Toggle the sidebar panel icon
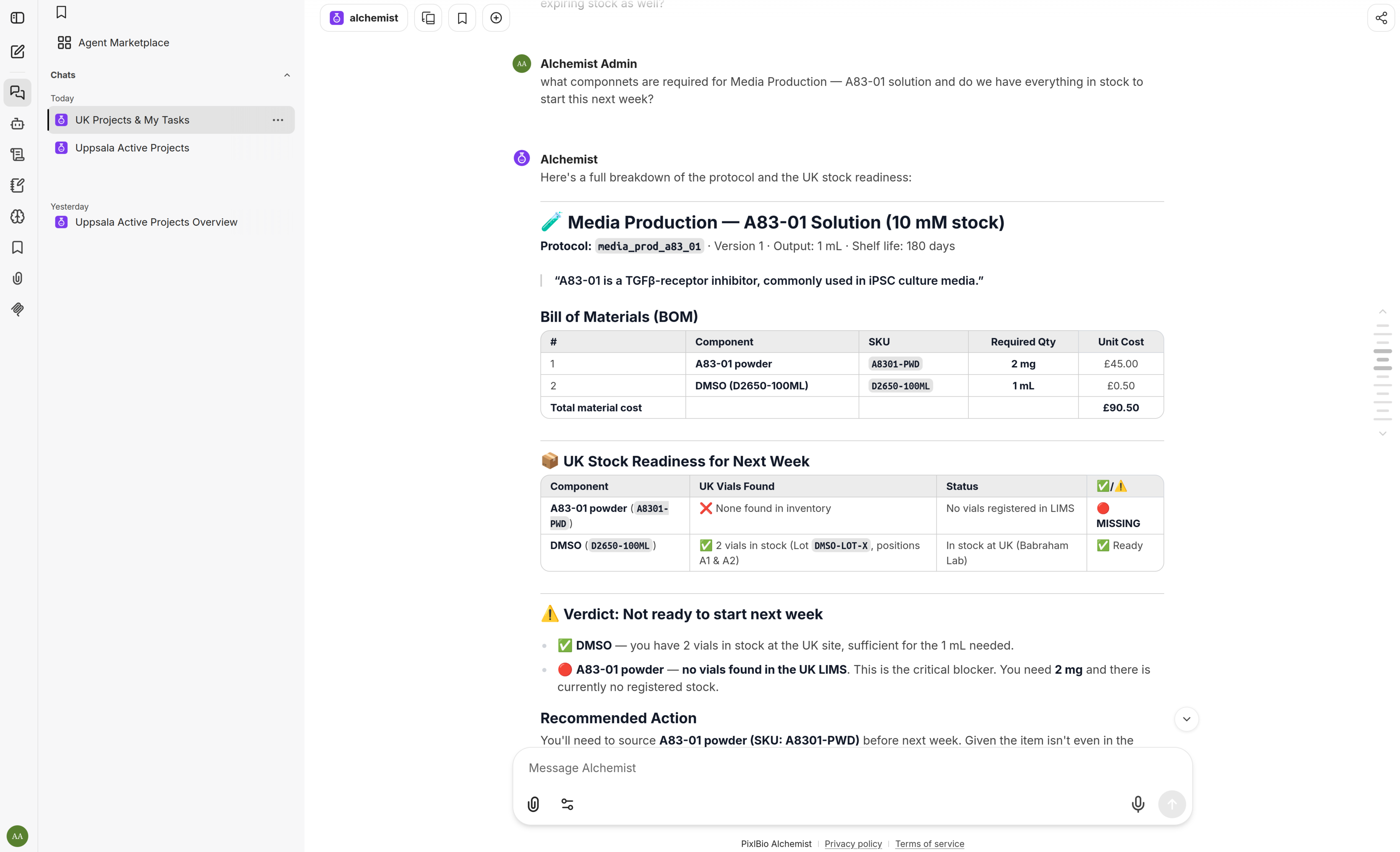The image size is (1400, 852). pos(18,18)
